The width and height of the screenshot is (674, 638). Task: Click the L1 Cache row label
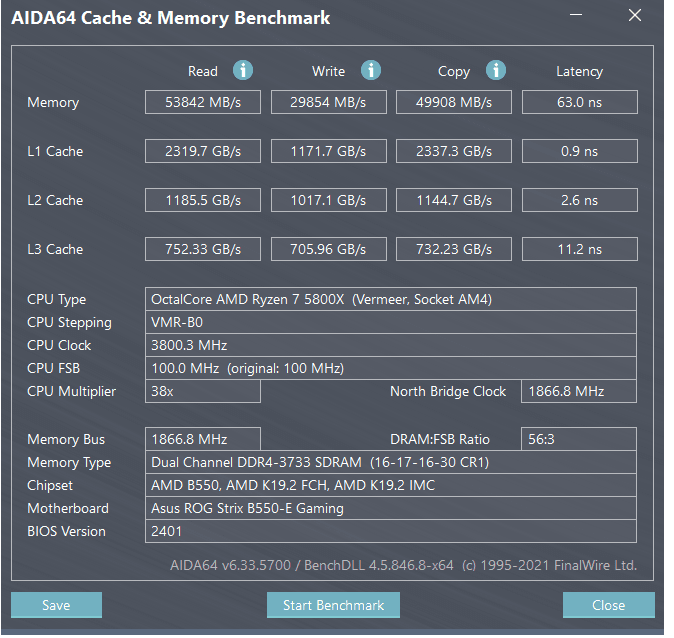(x=55, y=151)
